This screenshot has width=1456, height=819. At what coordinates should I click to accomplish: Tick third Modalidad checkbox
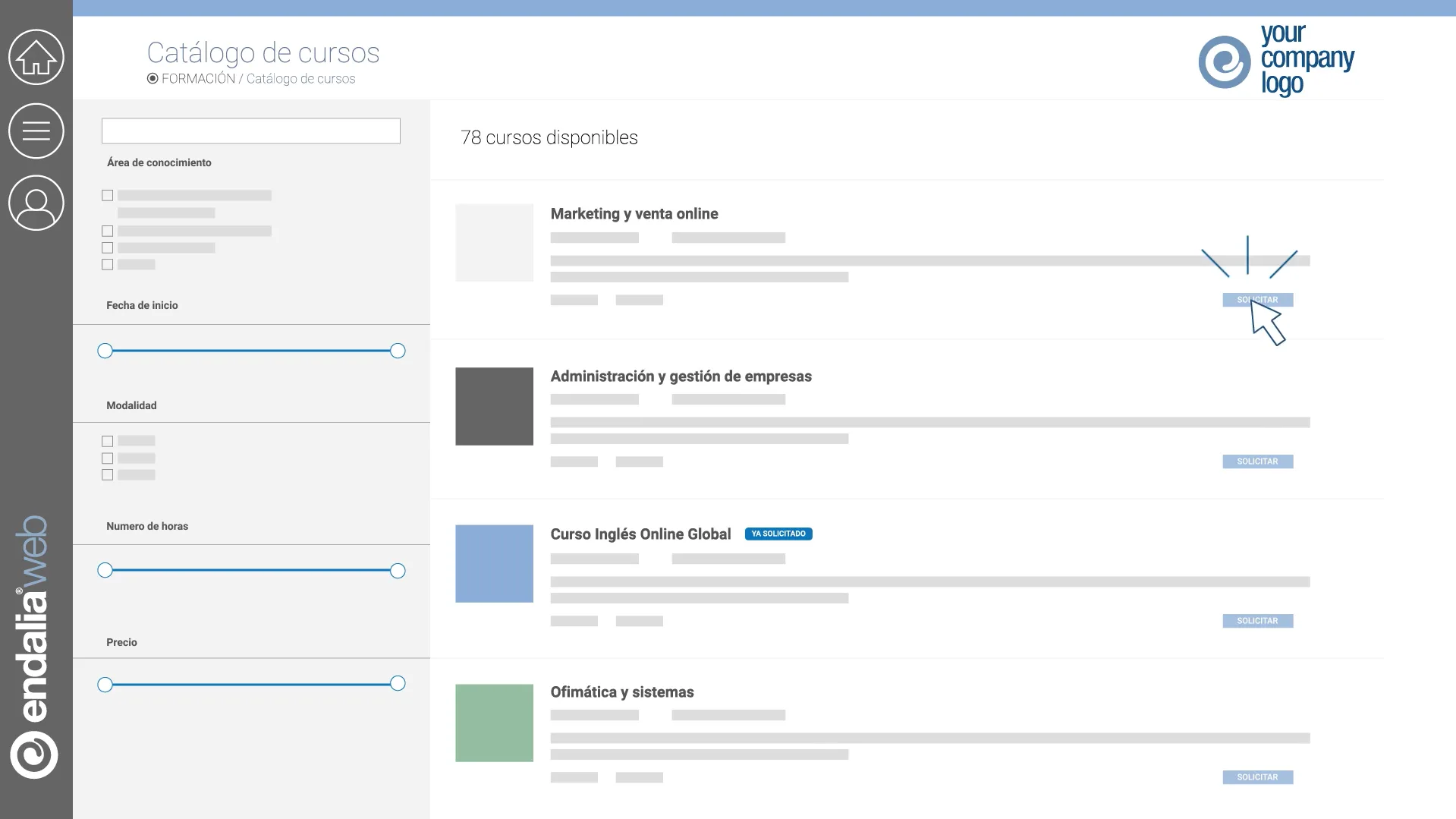[x=108, y=475]
